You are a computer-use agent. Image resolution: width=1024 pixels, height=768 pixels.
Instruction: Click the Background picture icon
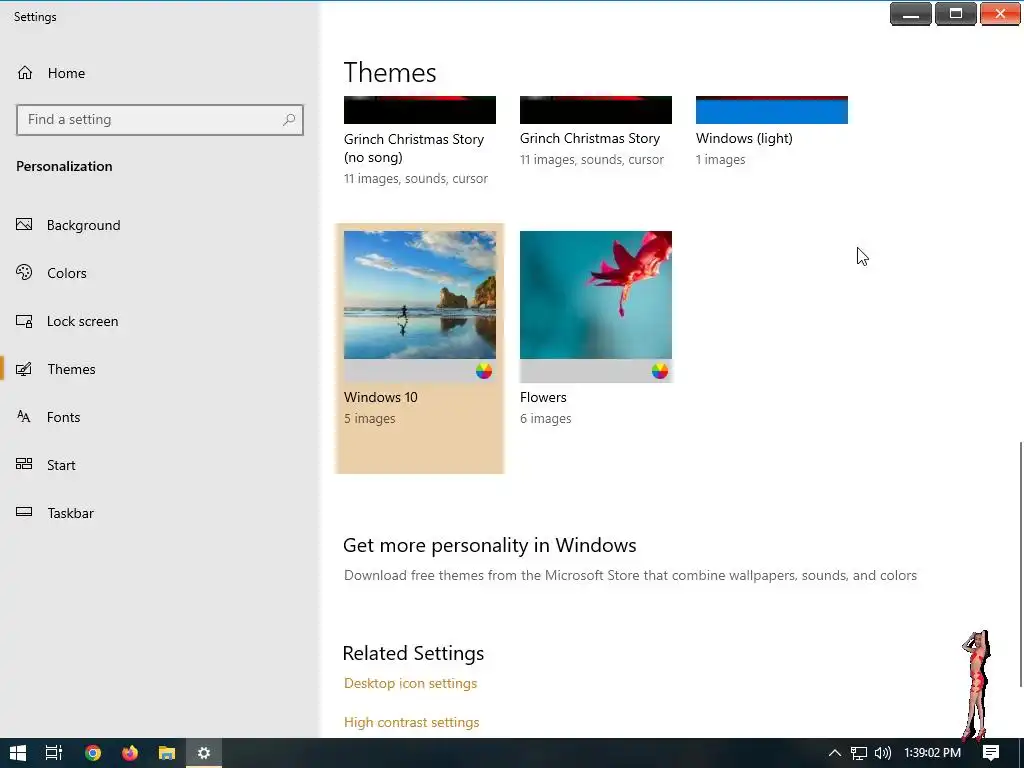tap(24, 225)
